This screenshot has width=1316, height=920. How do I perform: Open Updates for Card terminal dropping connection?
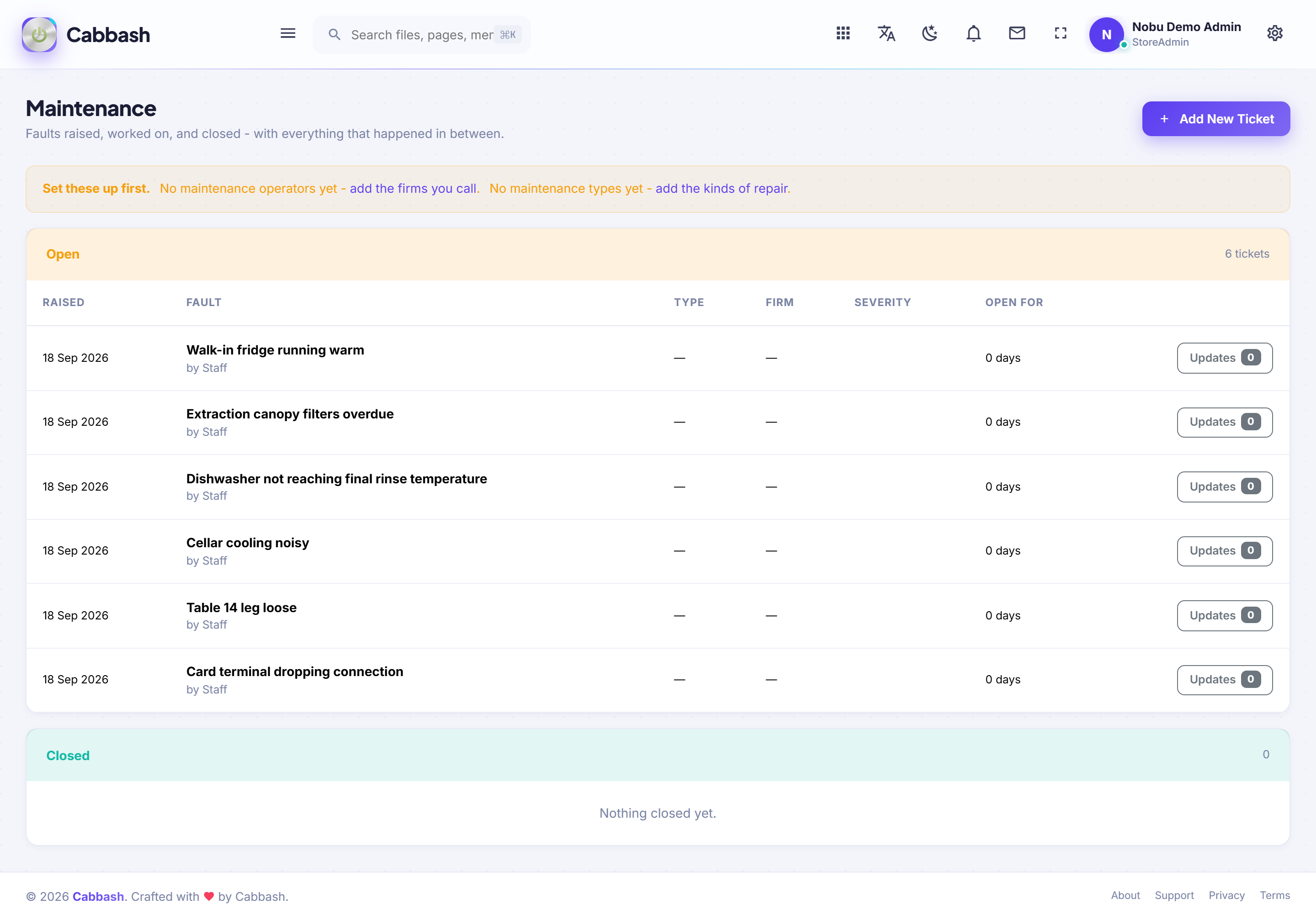tap(1224, 679)
